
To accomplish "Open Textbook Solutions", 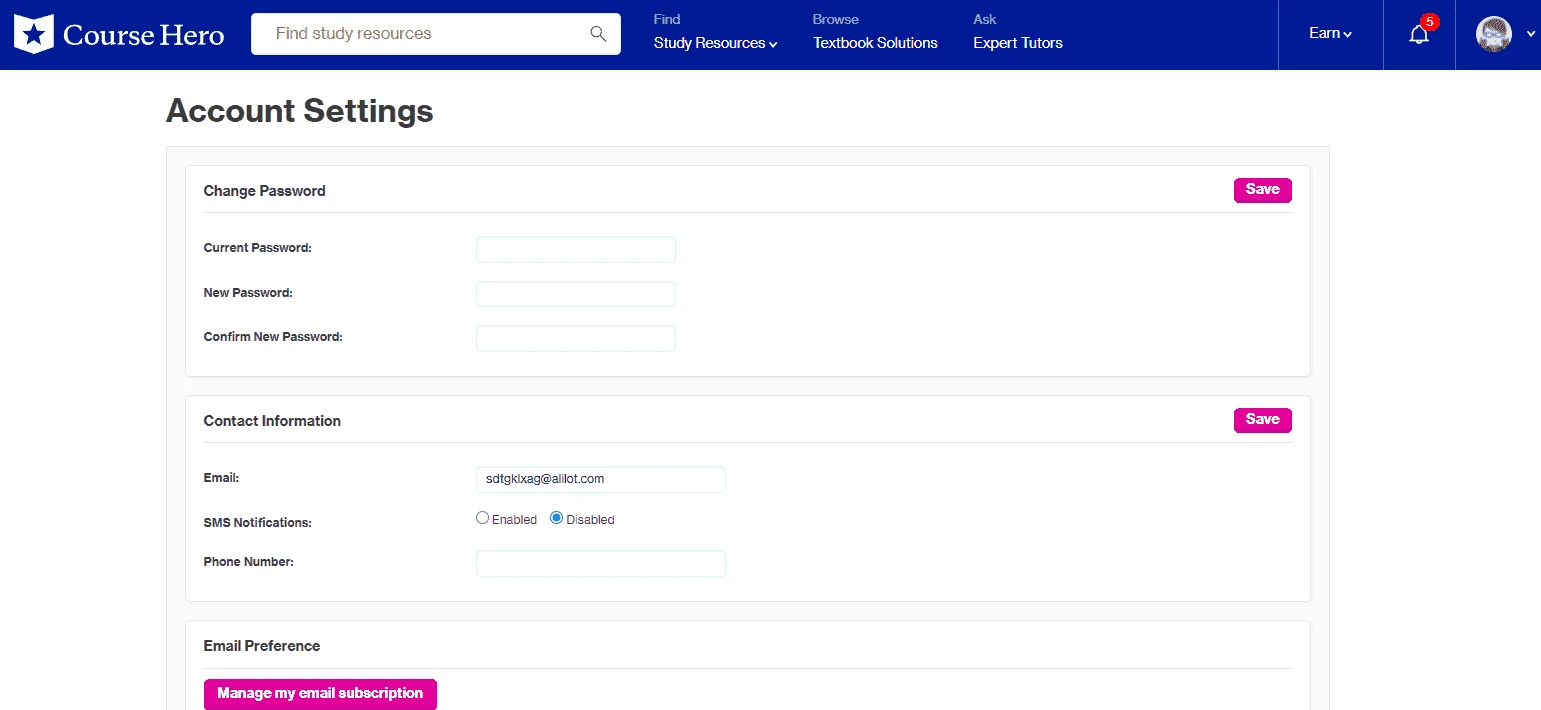I will (x=875, y=43).
